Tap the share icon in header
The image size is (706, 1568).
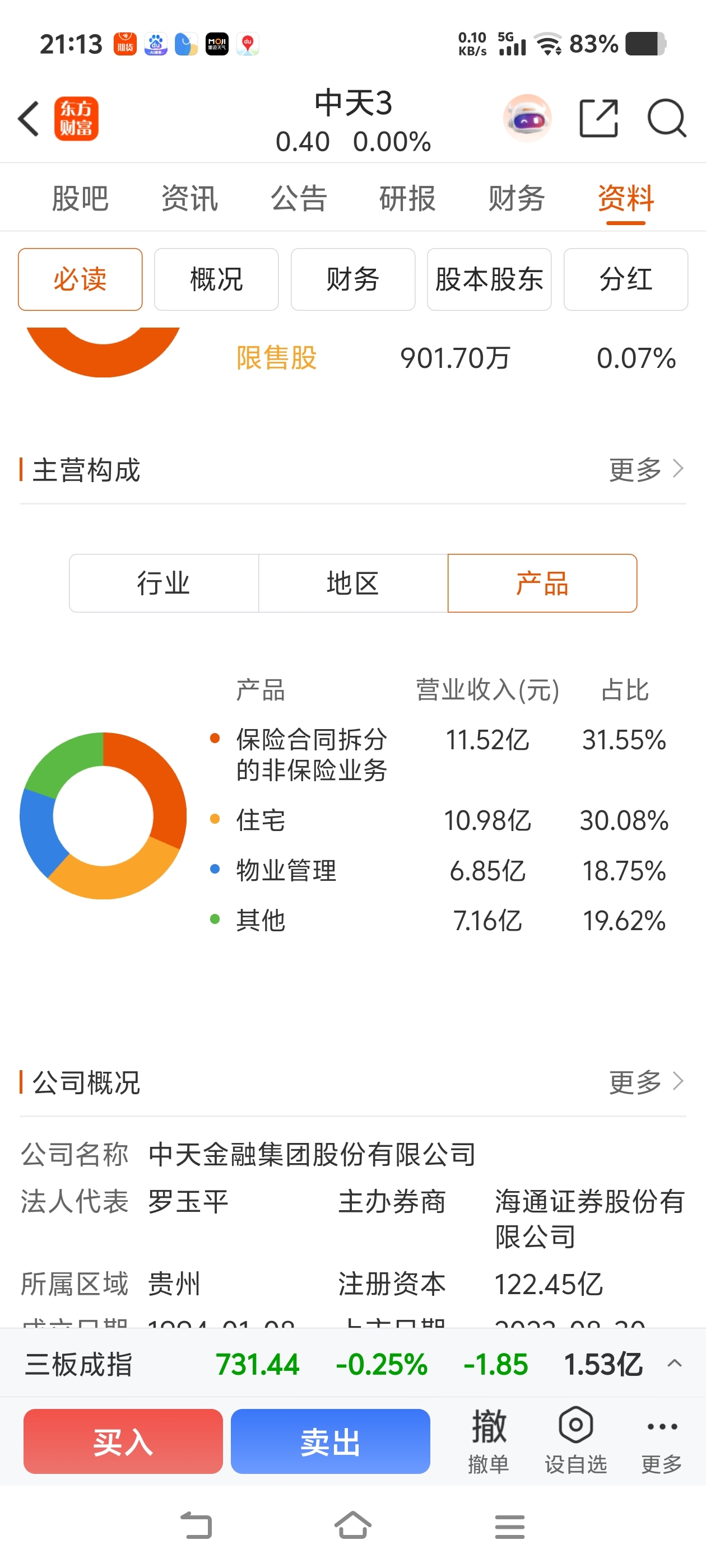point(598,119)
